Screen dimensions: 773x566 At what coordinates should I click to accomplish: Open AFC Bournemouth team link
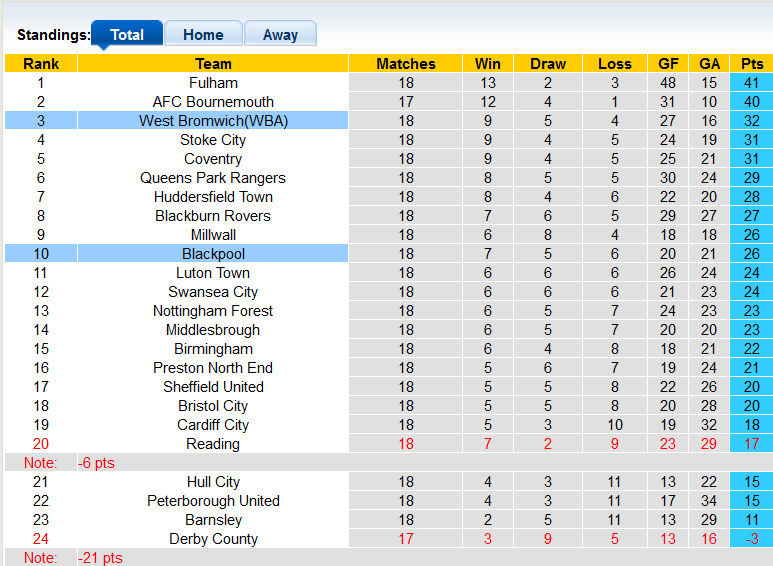(213, 102)
